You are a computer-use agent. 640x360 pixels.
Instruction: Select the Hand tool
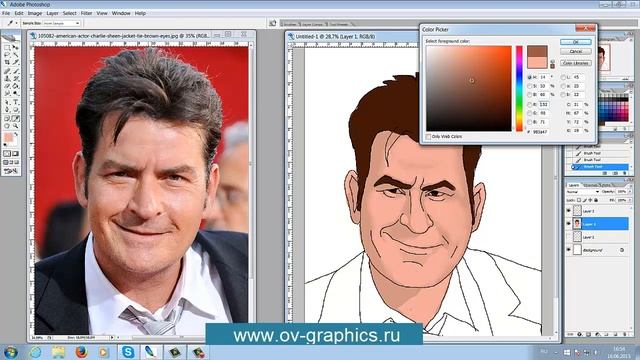point(7,126)
